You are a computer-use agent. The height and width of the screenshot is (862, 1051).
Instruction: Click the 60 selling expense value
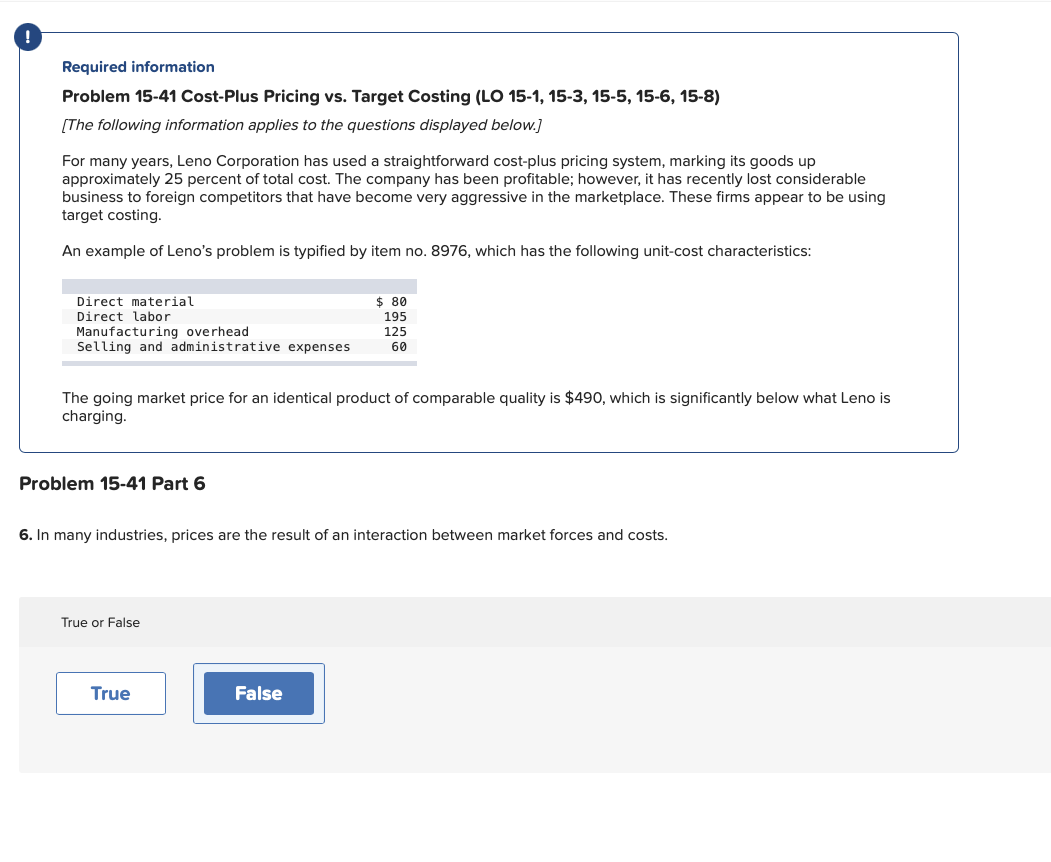pos(399,347)
